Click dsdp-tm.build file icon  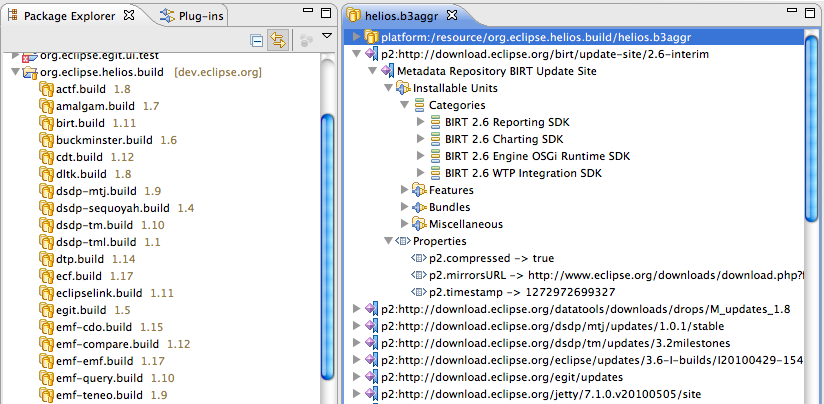(x=47, y=225)
